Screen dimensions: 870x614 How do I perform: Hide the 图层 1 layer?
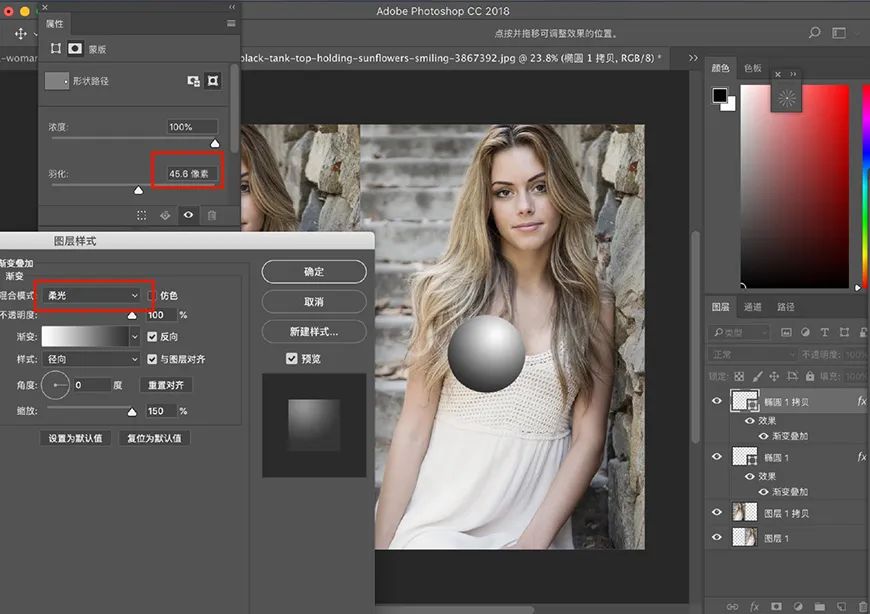pos(717,537)
